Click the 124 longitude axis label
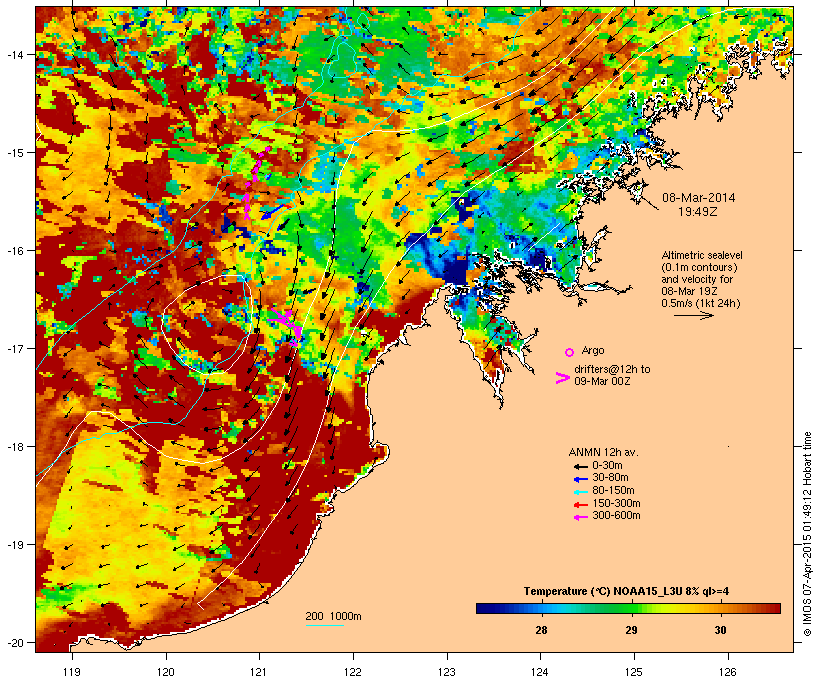Image resolution: width=820 pixels, height=680 pixels. (540, 672)
